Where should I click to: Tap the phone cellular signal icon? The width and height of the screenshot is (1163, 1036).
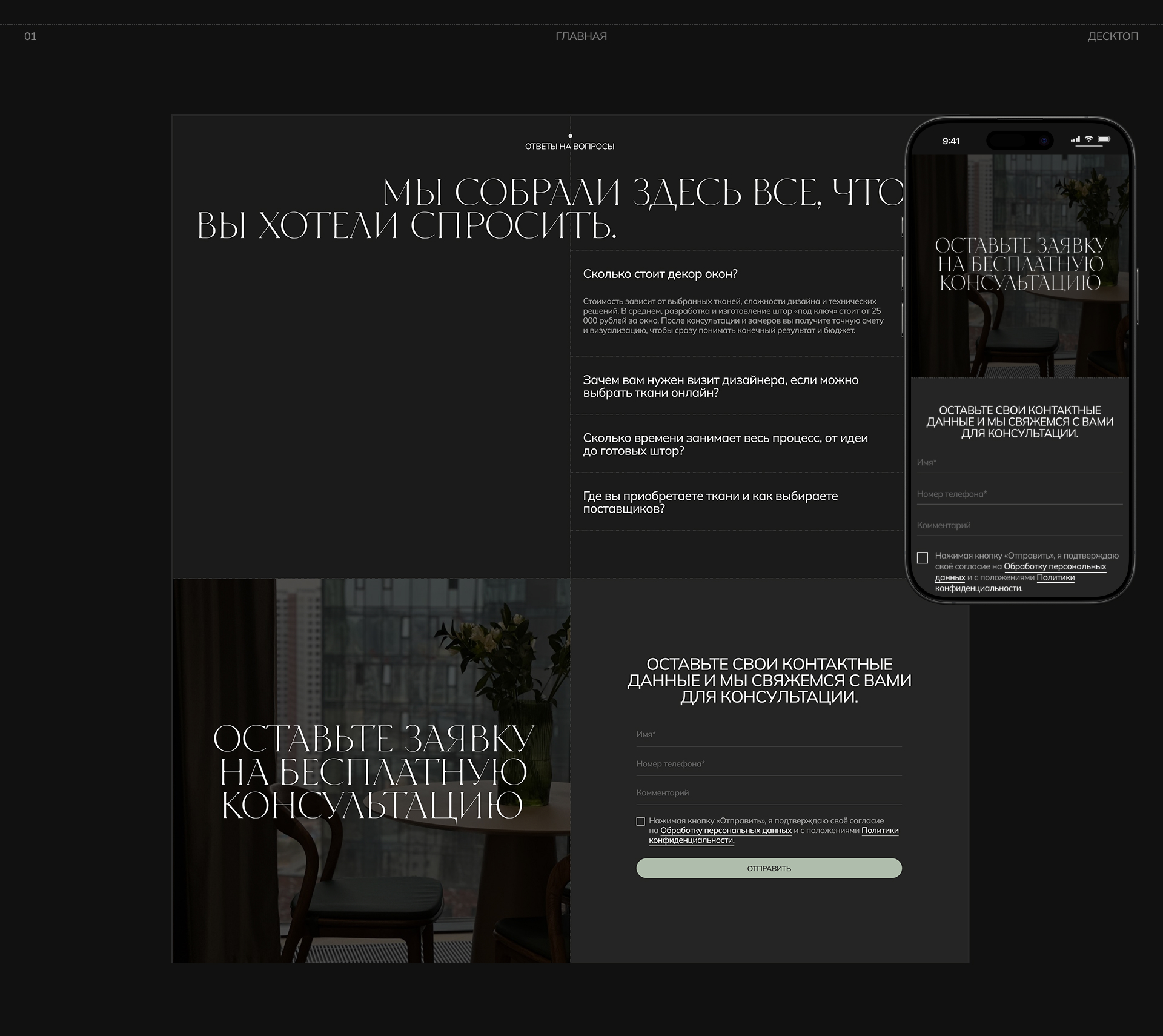click(1075, 139)
